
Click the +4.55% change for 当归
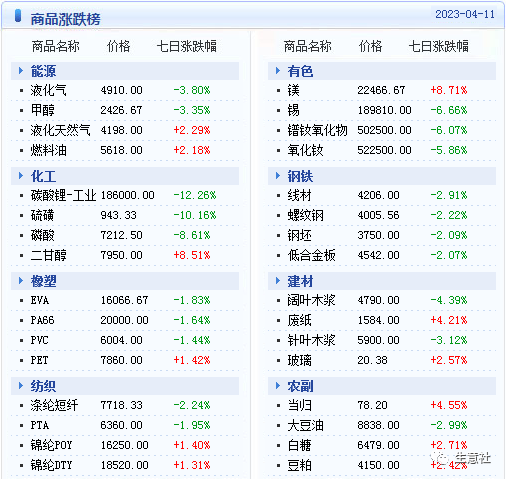pyautogui.click(x=449, y=405)
